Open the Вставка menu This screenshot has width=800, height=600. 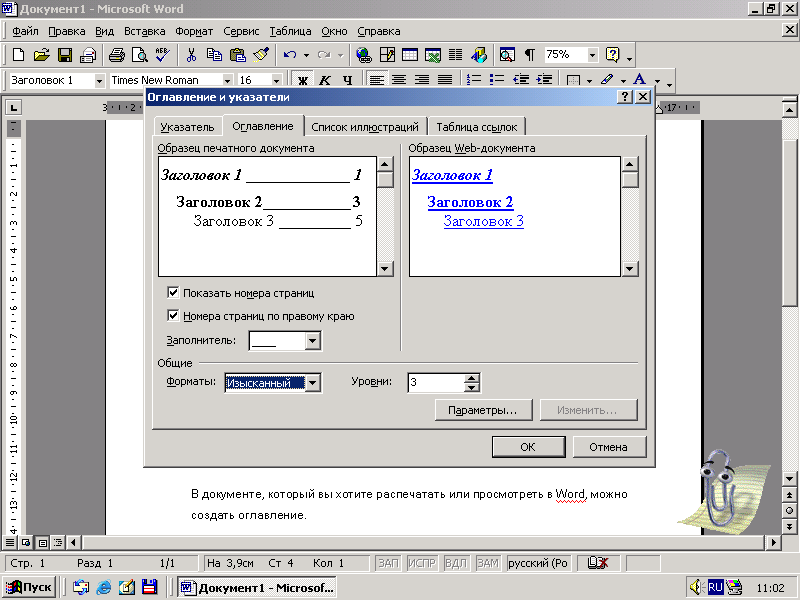[144, 31]
